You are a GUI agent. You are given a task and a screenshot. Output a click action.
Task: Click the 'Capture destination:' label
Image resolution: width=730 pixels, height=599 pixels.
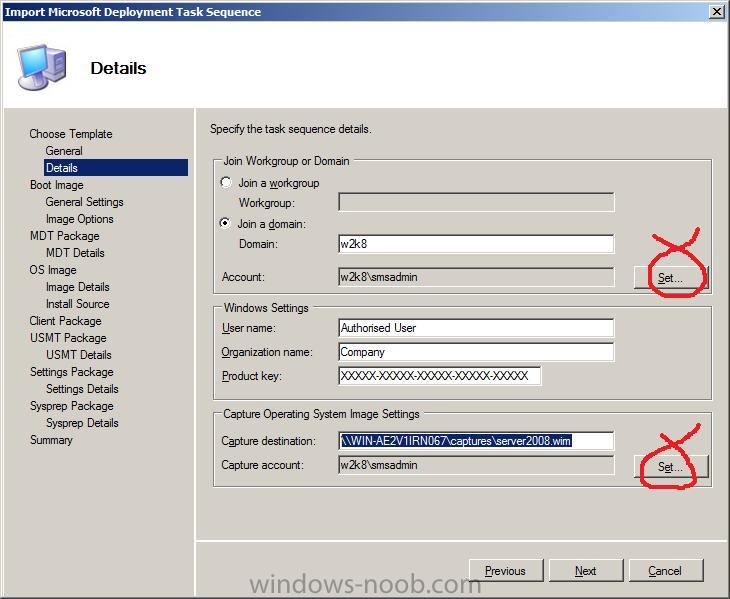269,441
